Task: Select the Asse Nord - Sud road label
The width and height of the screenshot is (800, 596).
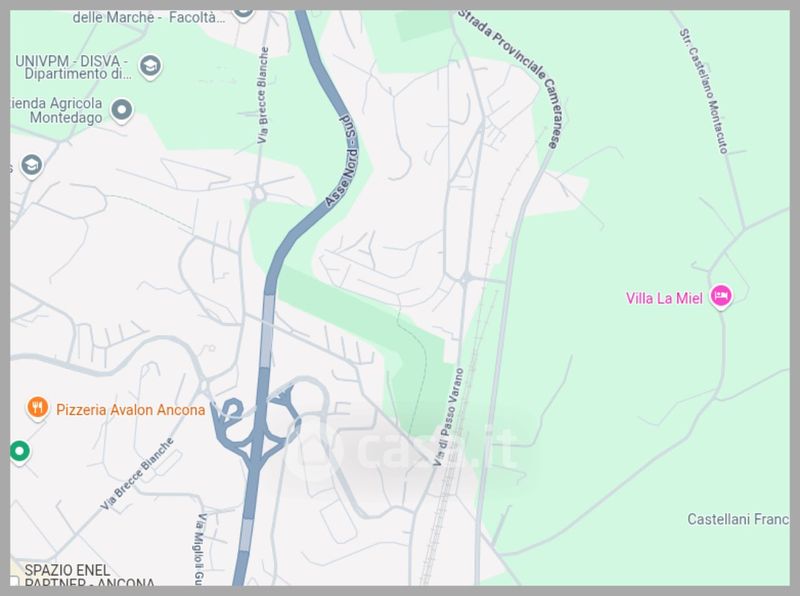Action: click(341, 162)
